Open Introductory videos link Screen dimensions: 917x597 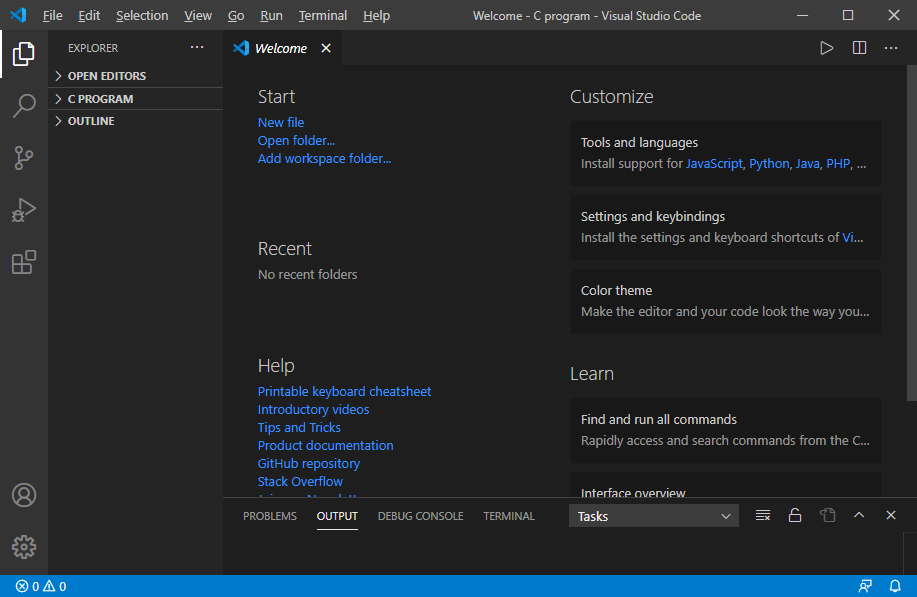313,409
